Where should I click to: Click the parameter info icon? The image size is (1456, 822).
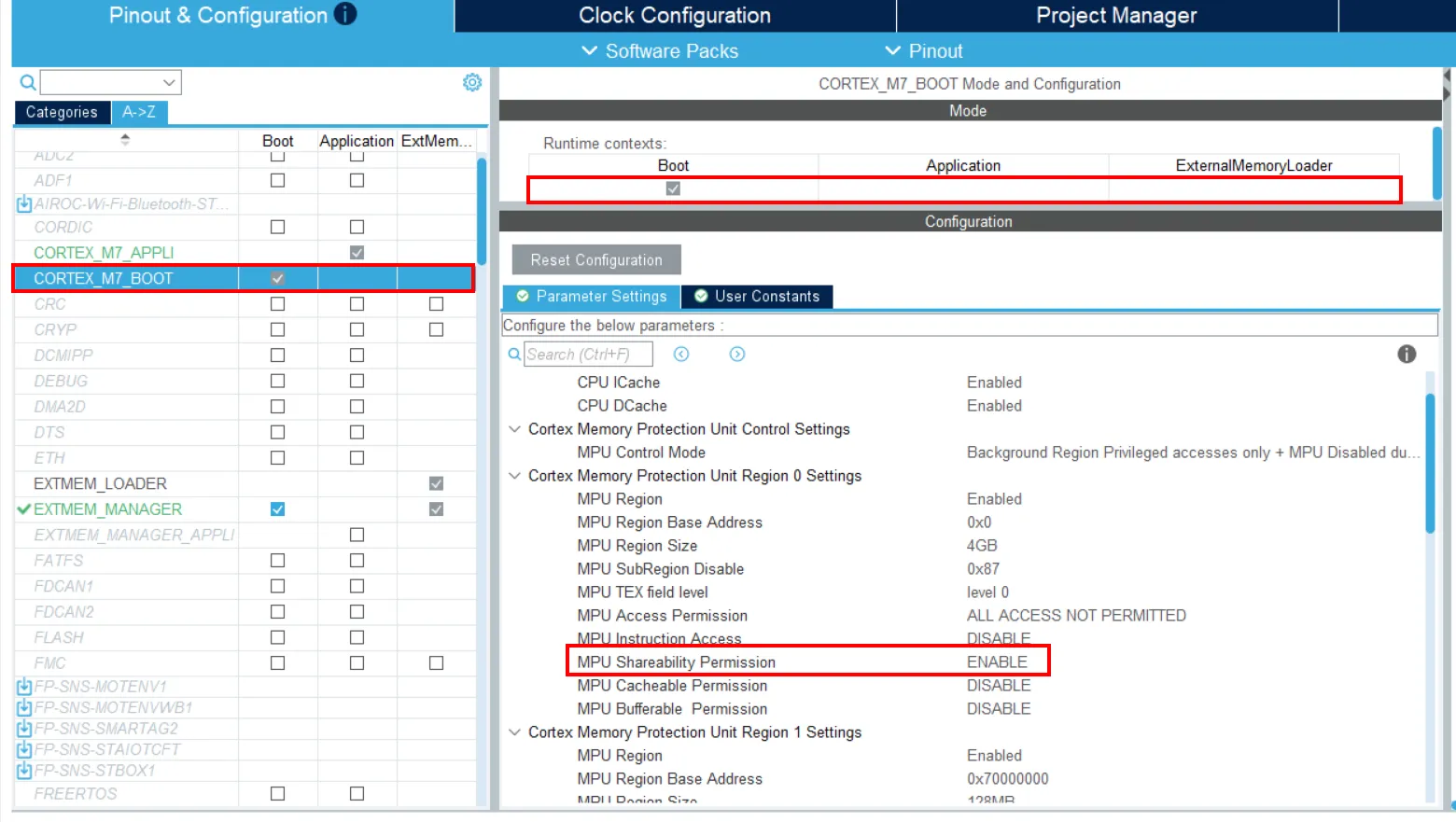point(1407,354)
